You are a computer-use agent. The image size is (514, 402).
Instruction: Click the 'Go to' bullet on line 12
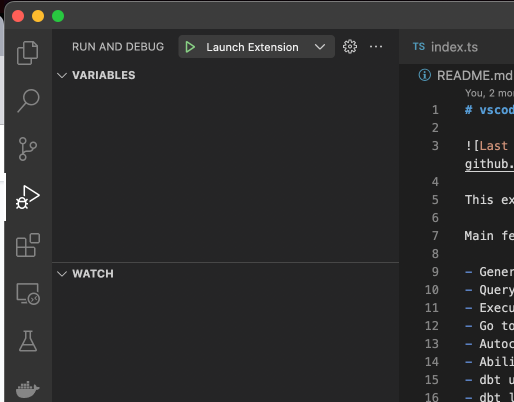point(497,326)
